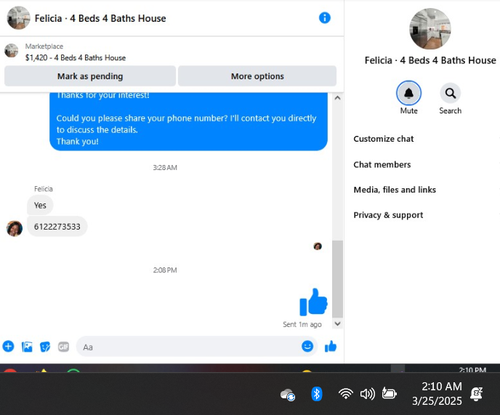
Task: Open the battery tray icon
Action: pyautogui.click(x=389, y=393)
